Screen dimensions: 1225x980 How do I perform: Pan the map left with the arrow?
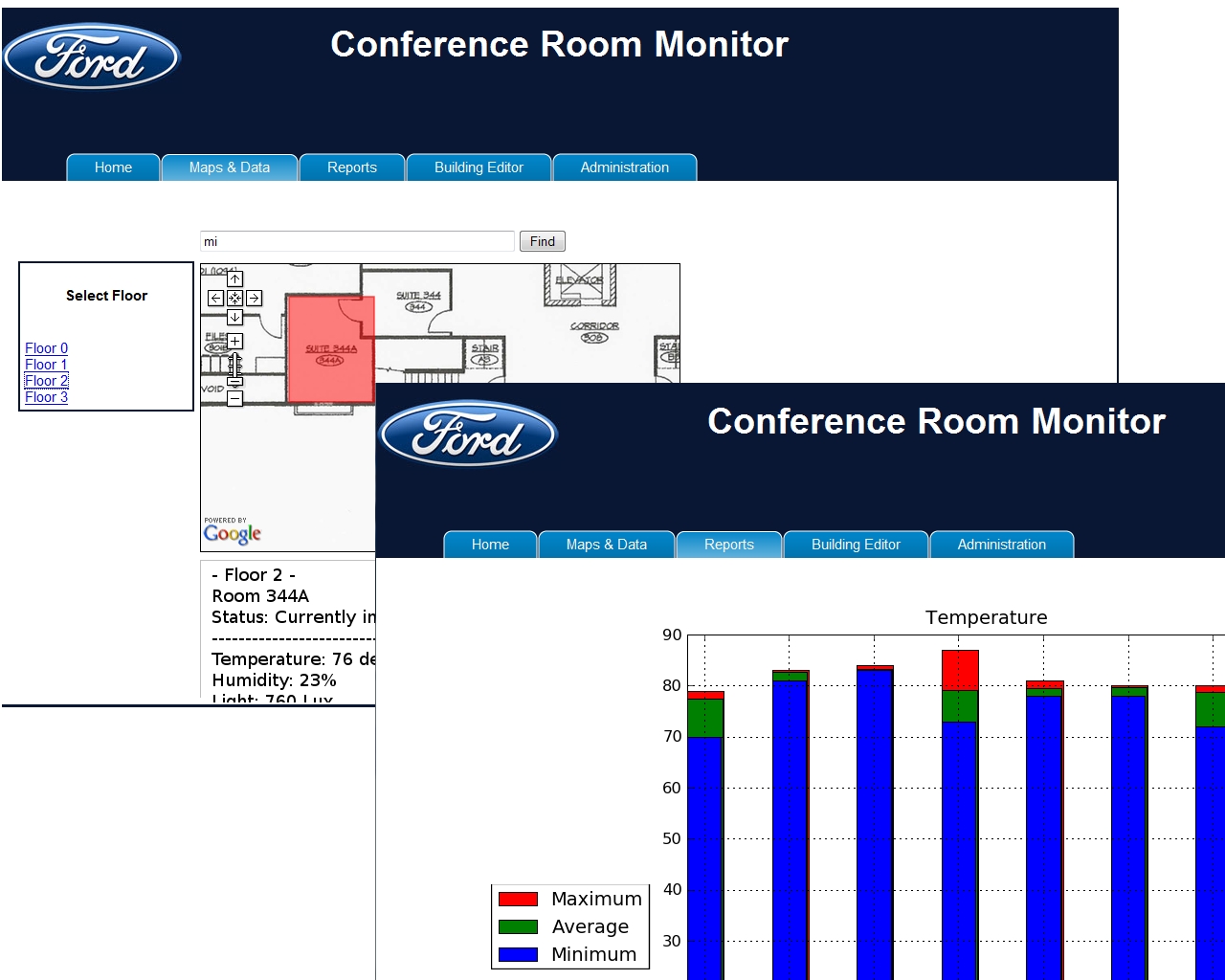(x=215, y=298)
